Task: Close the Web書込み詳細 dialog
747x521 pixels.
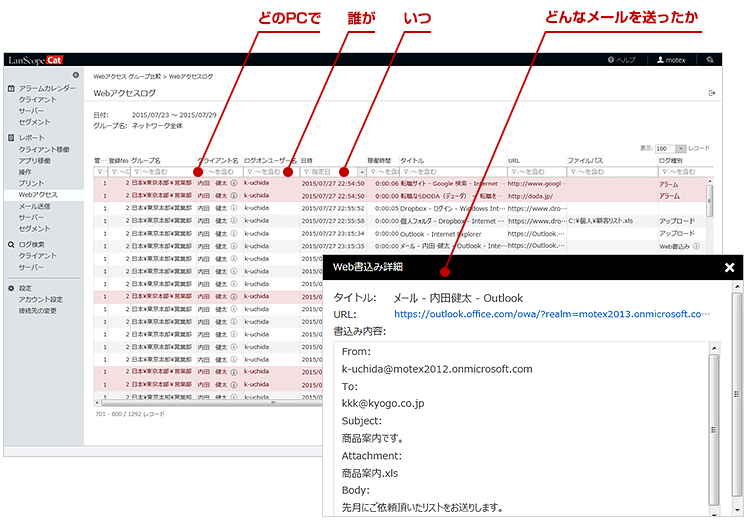Action: point(729,268)
